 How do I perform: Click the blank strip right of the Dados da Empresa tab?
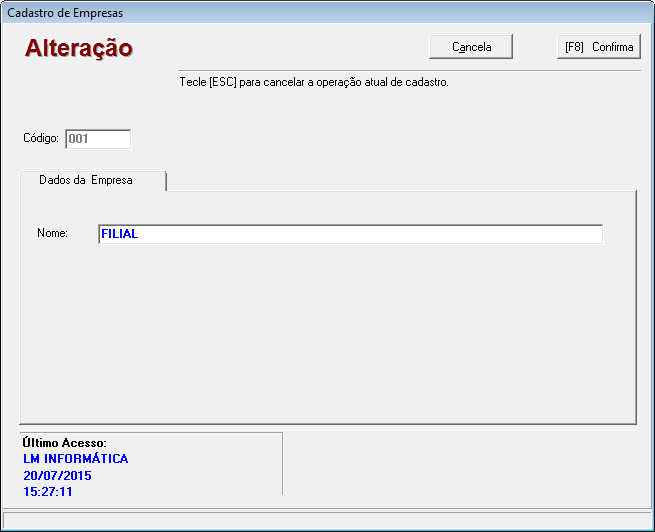click(400, 180)
